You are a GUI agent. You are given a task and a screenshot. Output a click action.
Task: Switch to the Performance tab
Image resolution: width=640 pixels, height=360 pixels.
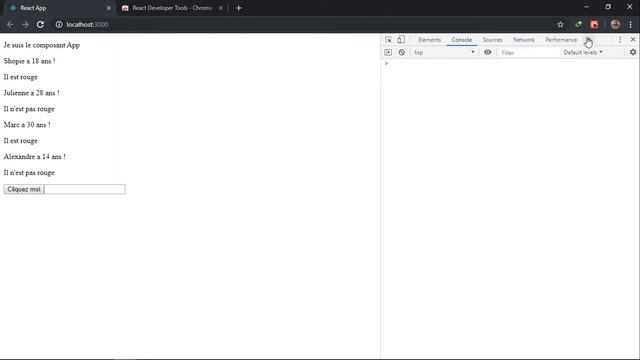point(561,40)
